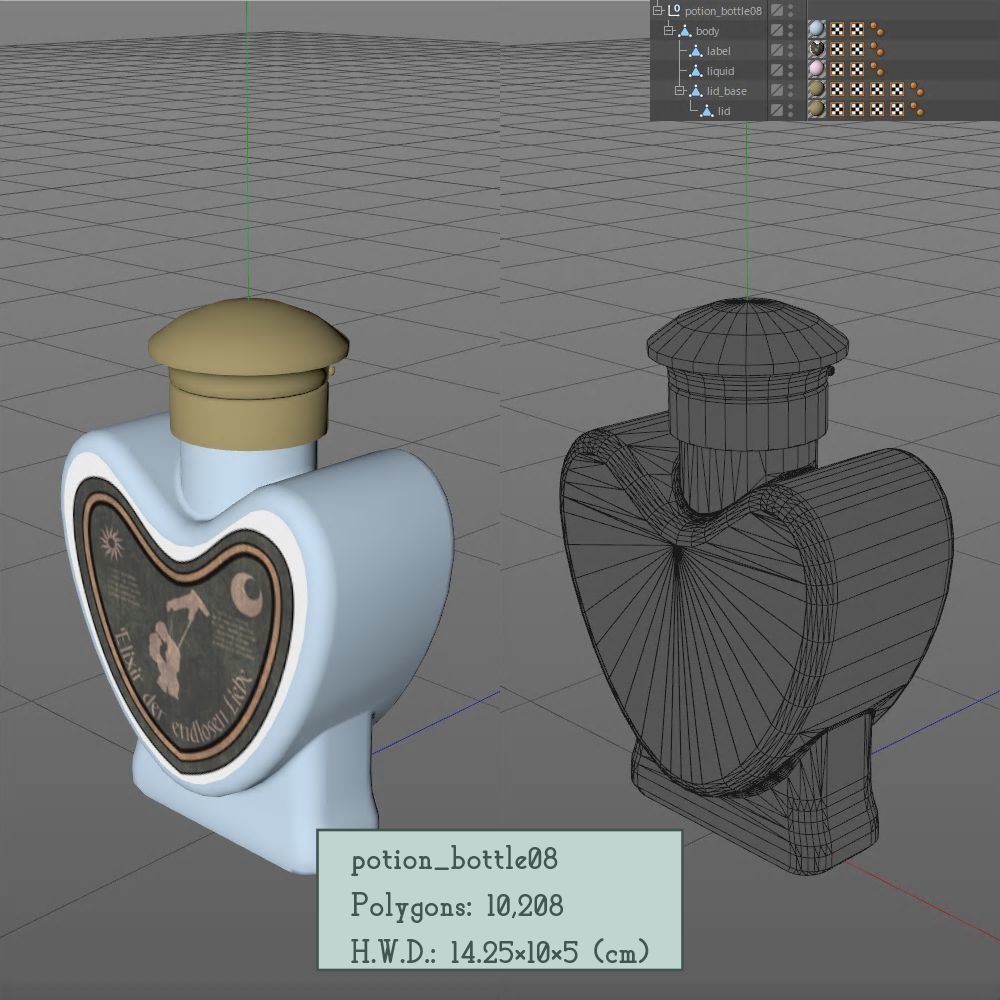Select the orange Phong tag on label row

click(x=877, y=49)
